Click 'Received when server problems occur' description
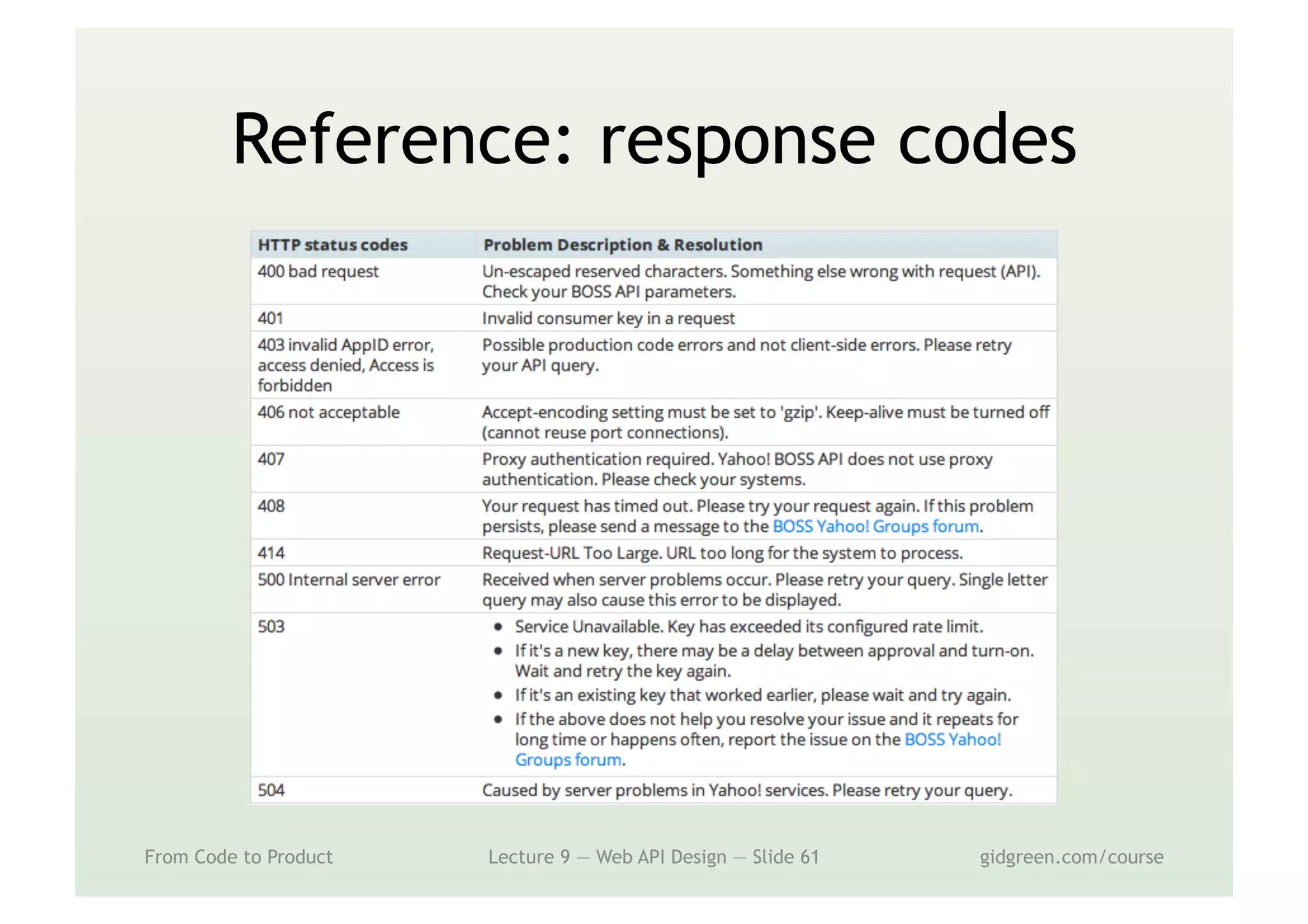Viewport: 1308px width, 924px height. (764, 590)
